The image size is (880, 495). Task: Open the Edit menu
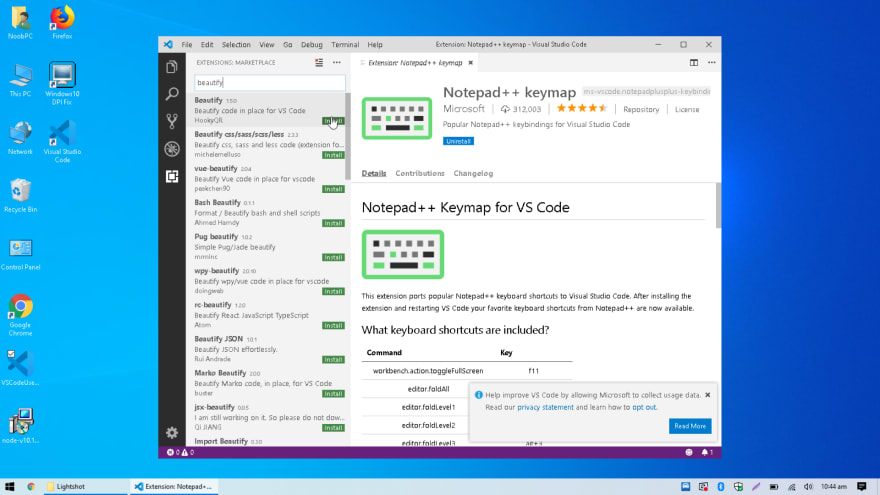tap(207, 45)
